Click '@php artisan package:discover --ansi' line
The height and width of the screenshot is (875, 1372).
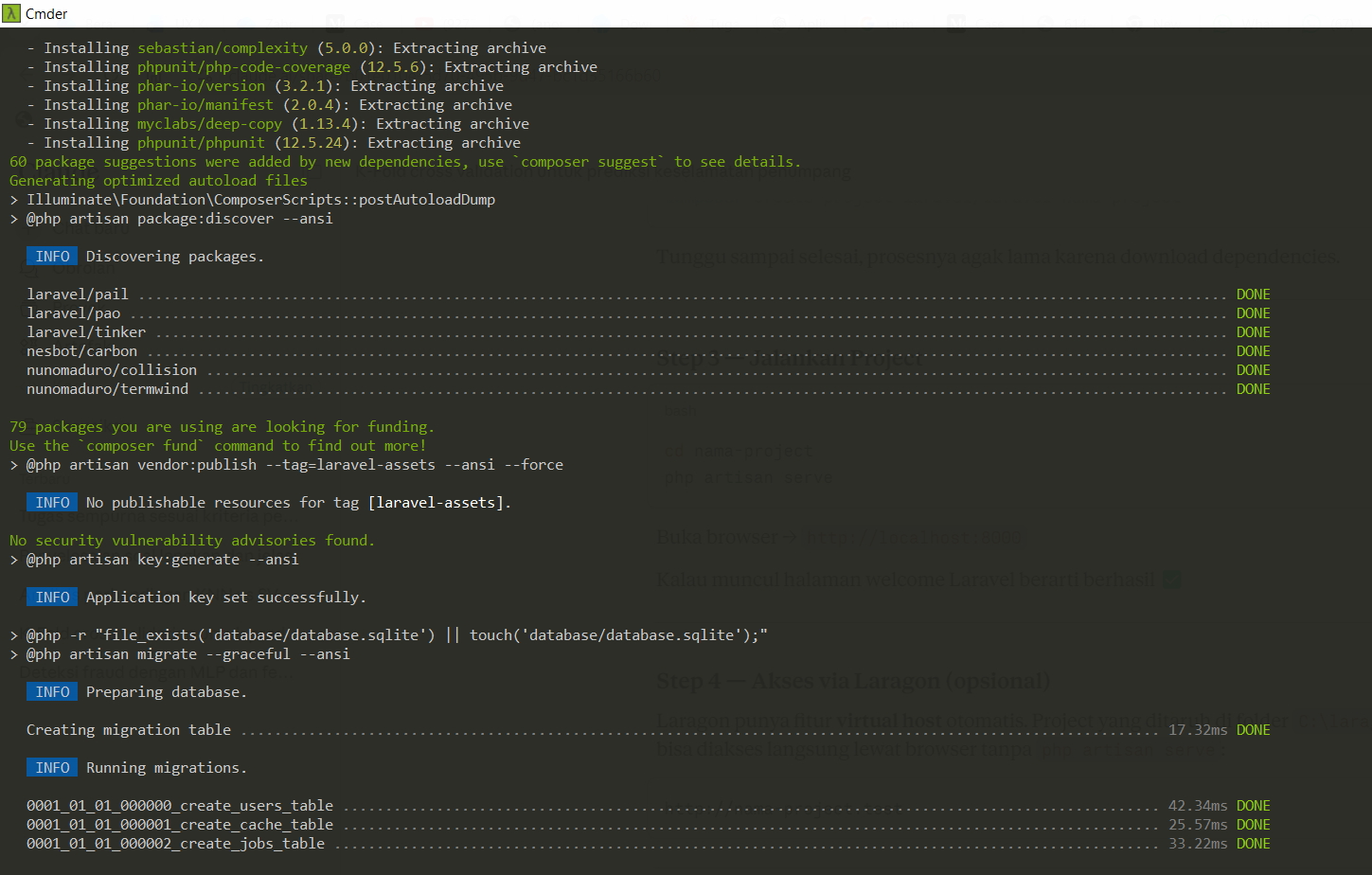pyautogui.click(x=171, y=219)
